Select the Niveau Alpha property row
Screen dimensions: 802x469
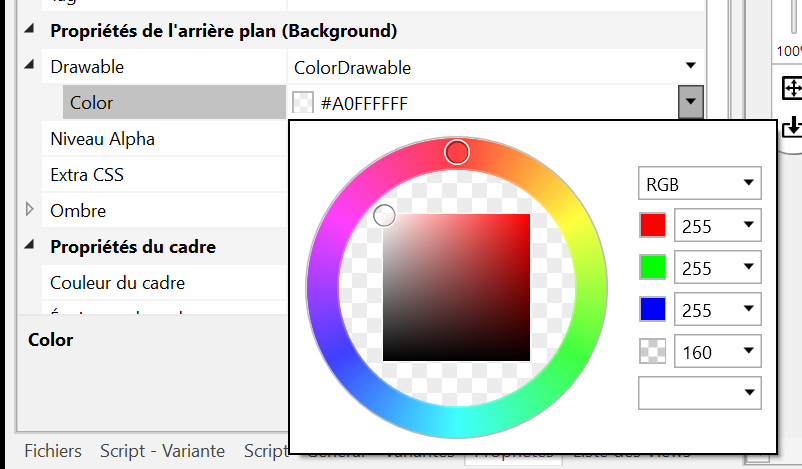pos(103,139)
